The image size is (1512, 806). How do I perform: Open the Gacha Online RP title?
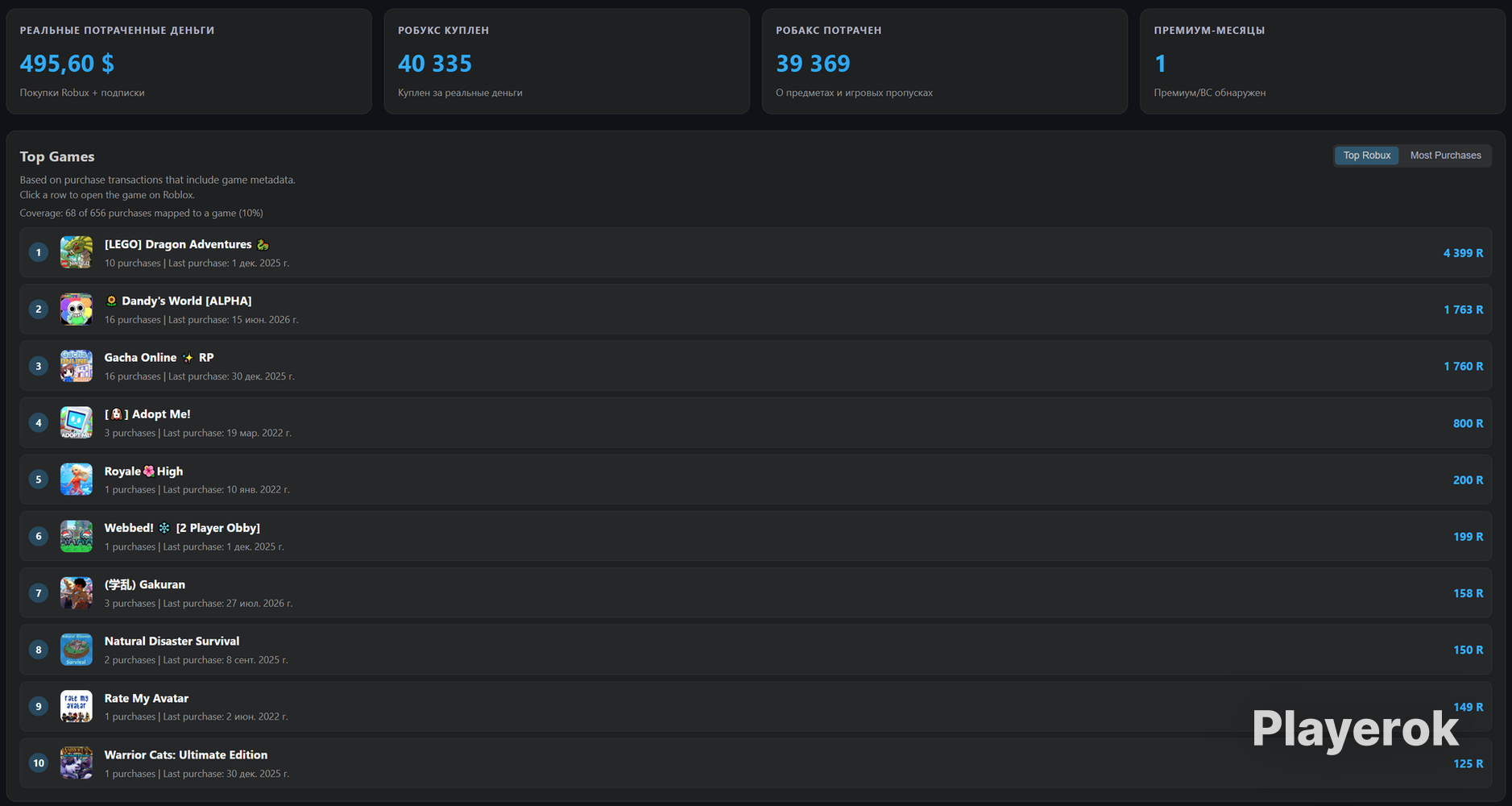tap(159, 357)
